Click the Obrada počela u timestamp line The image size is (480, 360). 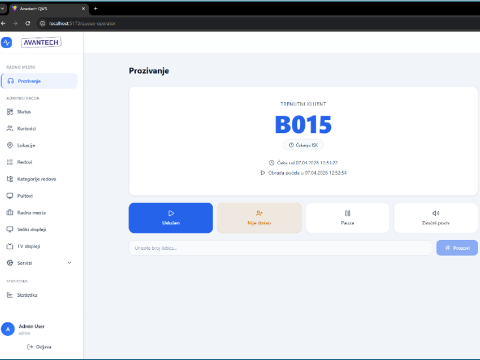tap(303, 173)
